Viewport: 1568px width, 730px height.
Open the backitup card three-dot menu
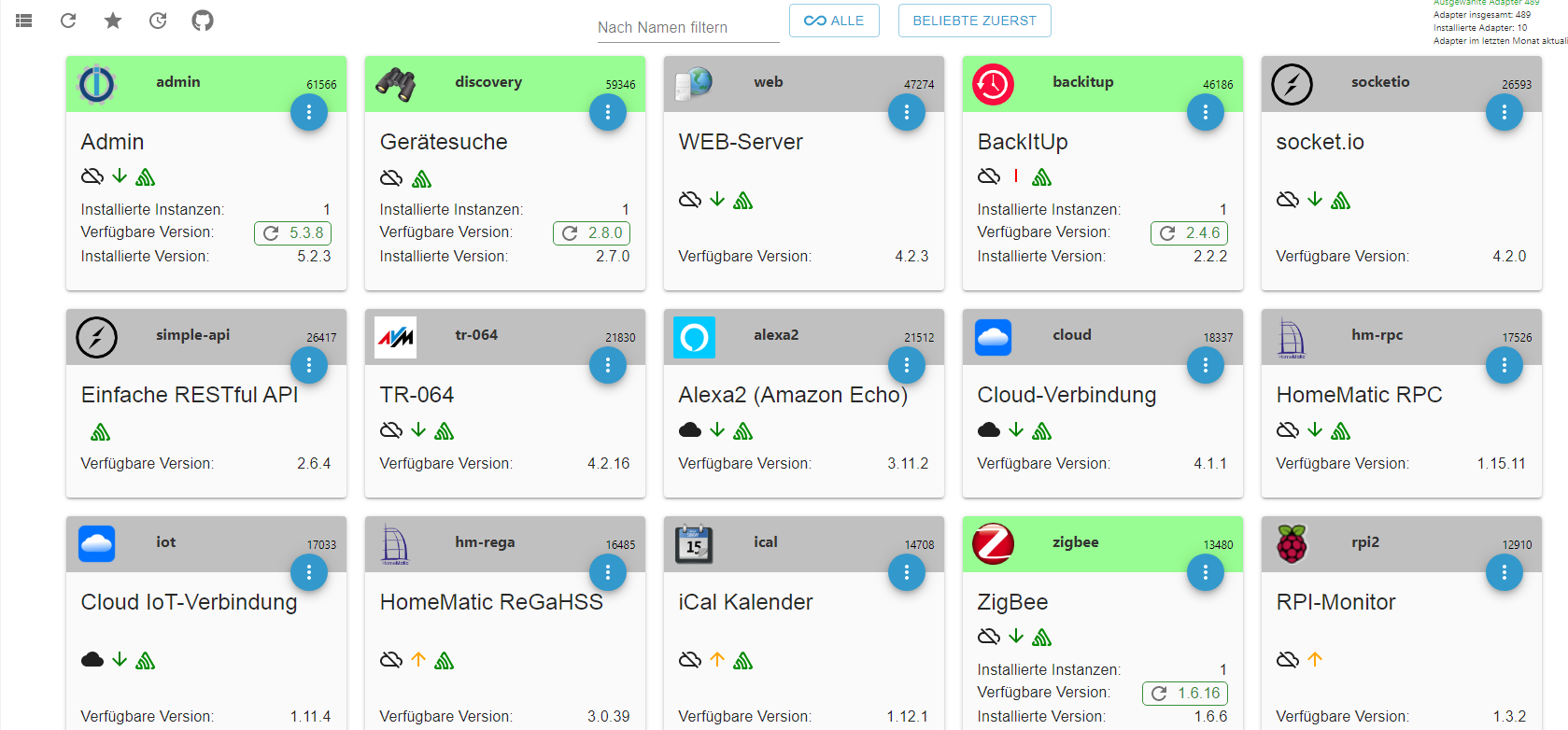[1206, 112]
